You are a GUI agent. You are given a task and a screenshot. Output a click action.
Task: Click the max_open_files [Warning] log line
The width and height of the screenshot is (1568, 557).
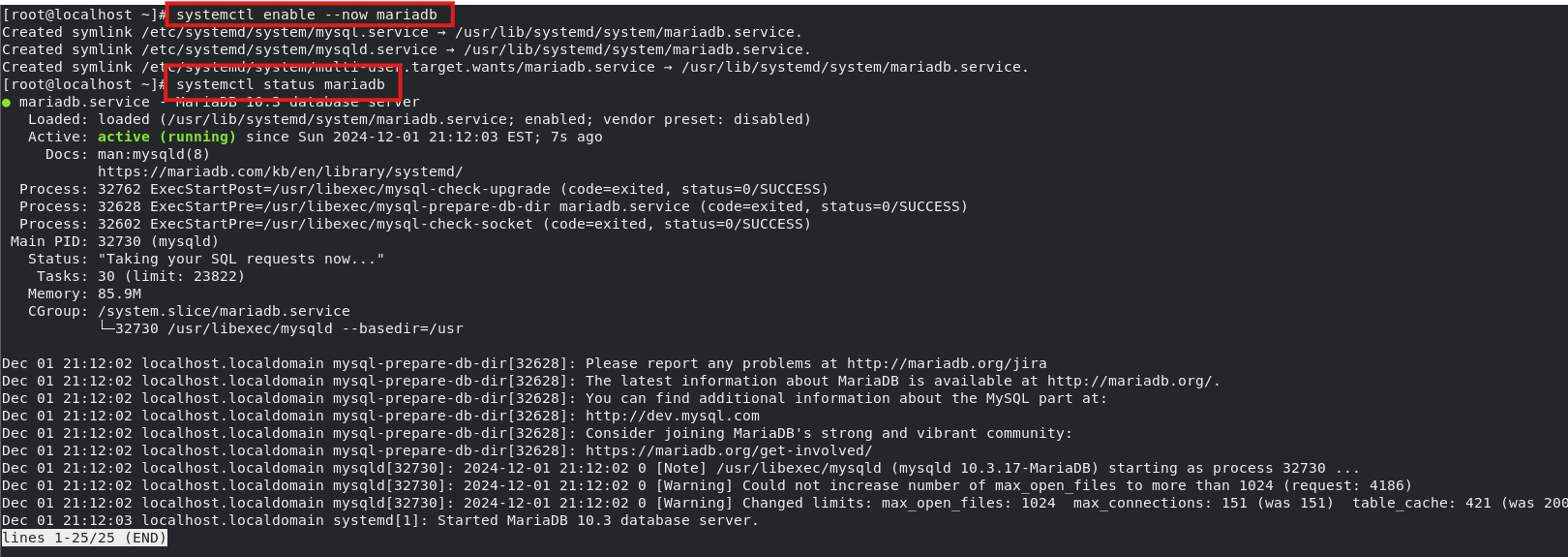tap(707, 485)
